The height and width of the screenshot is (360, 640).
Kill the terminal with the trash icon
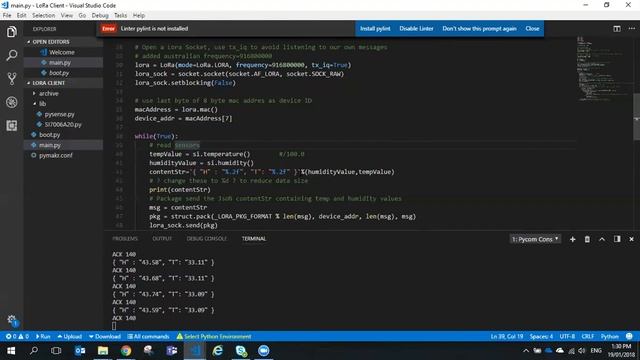coord(587,239)
